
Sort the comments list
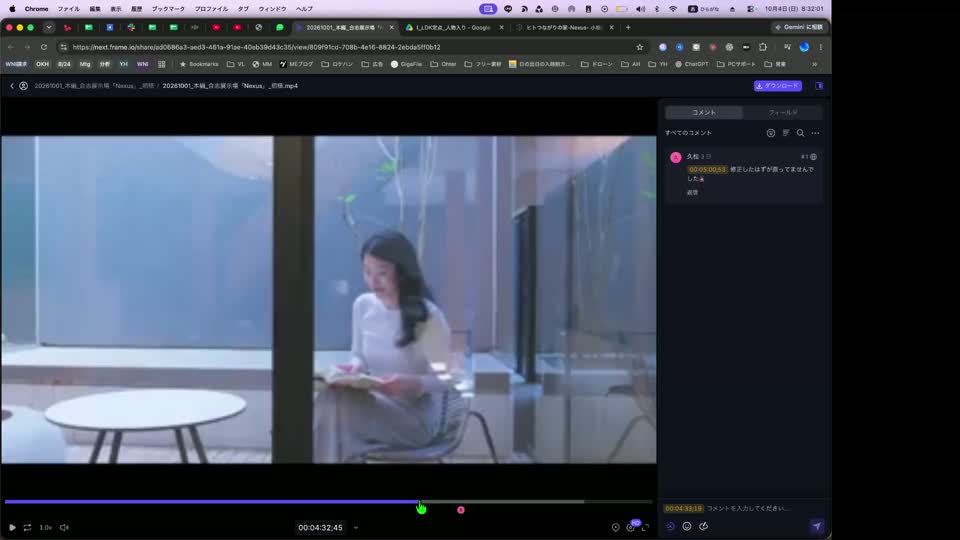(786, 133)
